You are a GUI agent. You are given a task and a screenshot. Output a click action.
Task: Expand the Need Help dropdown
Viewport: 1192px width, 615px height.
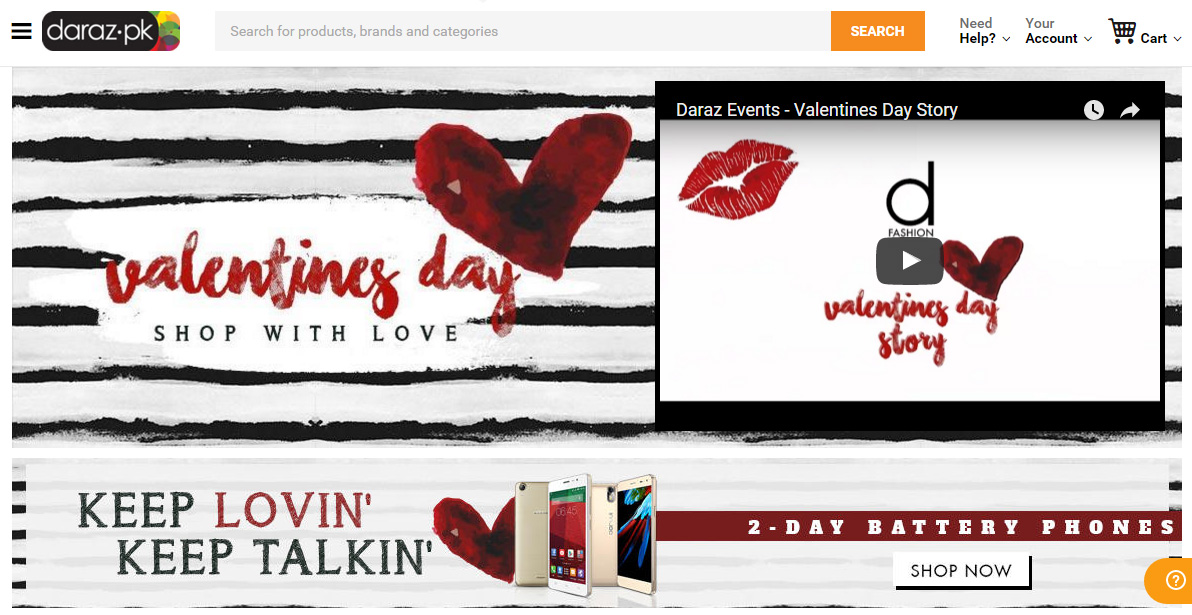click(984, 31)
